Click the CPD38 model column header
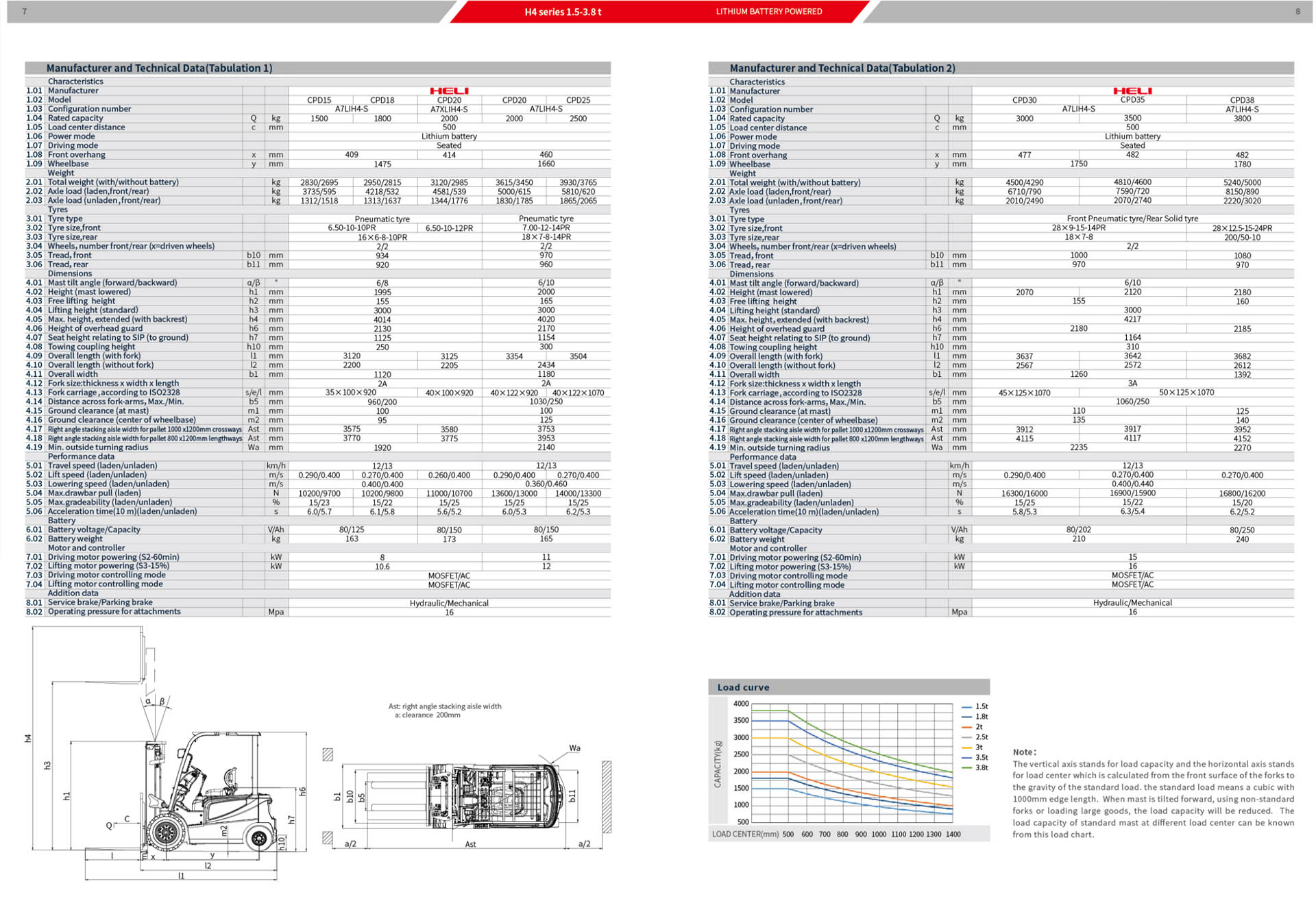Viewport: 1316px width, 901px height. pos(1241,100)
